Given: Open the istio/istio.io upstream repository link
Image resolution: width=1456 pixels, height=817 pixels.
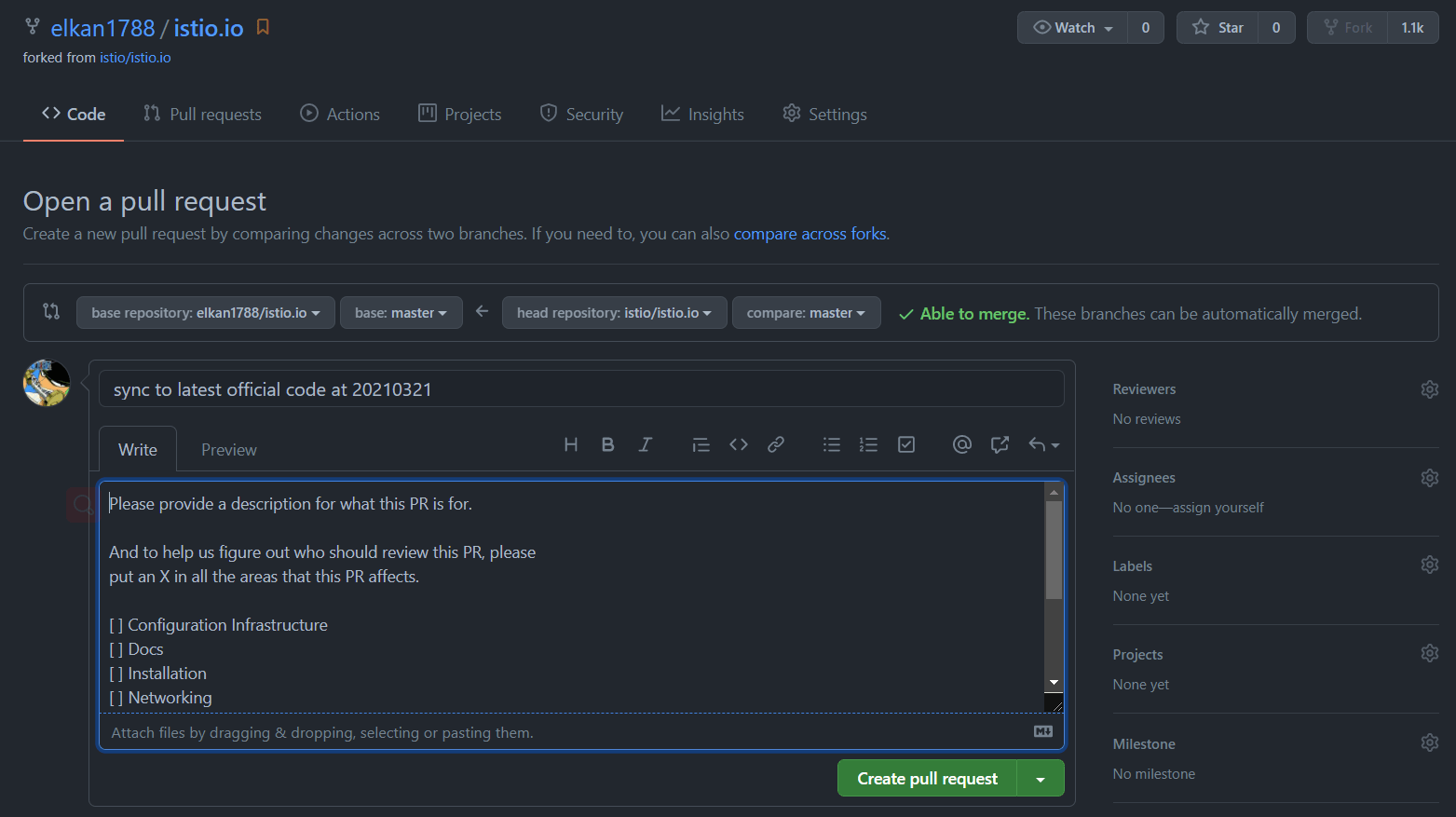Looking at the screenshot, I should point(135,58).
